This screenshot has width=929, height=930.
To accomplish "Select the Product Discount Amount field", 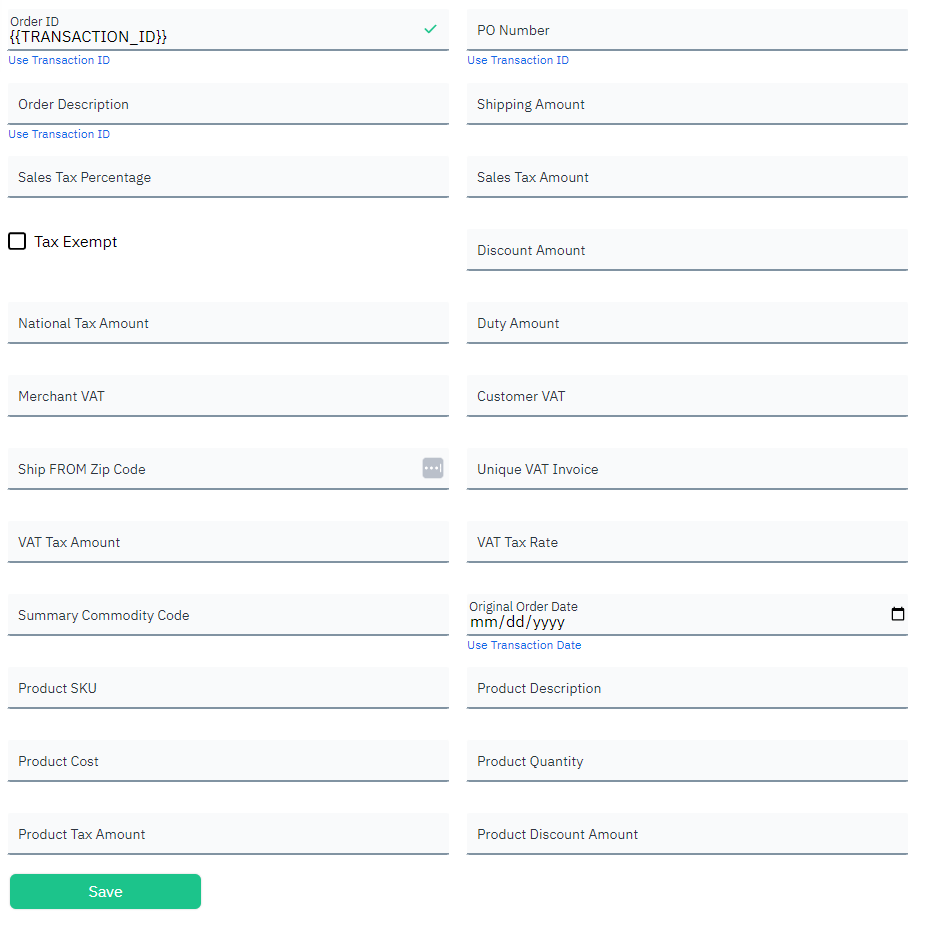I will (x=687, y=834).
